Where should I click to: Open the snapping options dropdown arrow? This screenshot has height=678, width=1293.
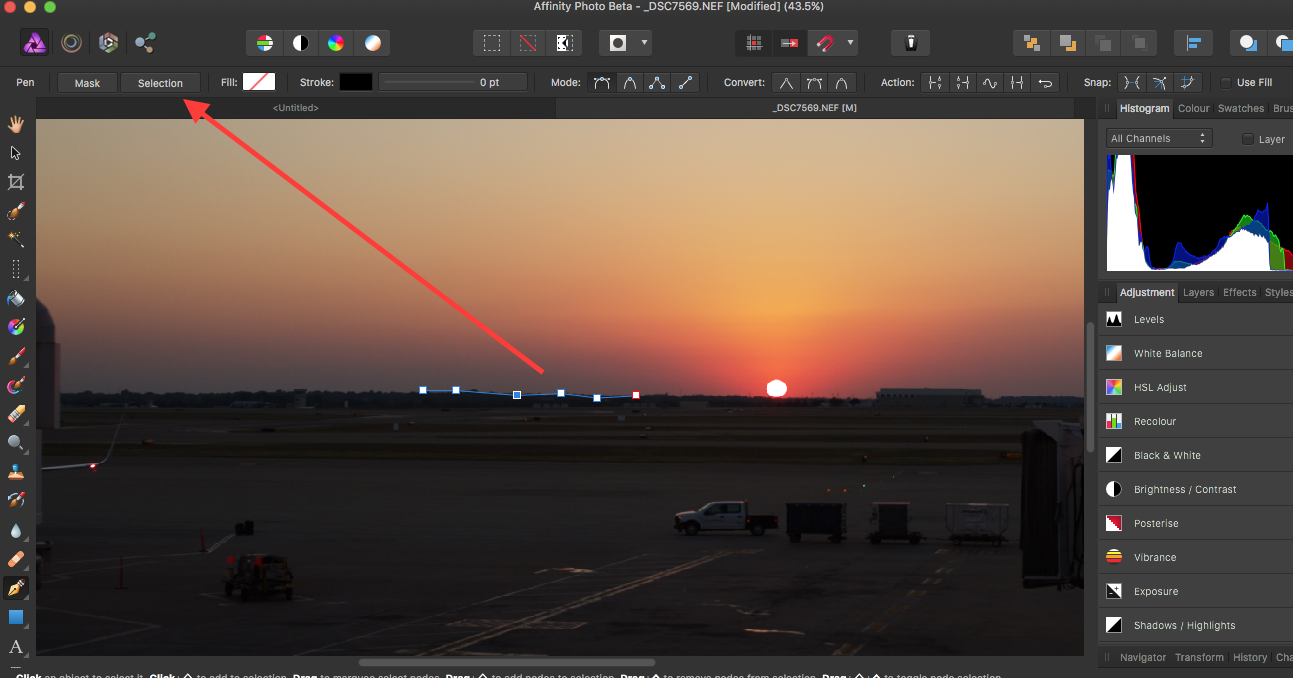coord(851,42)
